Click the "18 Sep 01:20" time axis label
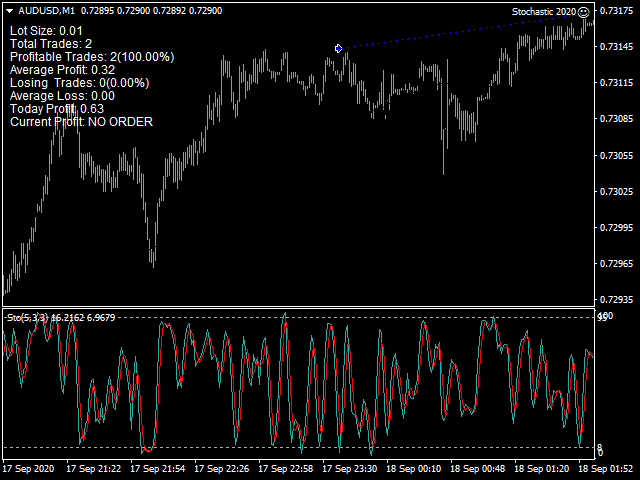This screenshot has width=640, height=480. pyautogui.click(x=542, y=469)
